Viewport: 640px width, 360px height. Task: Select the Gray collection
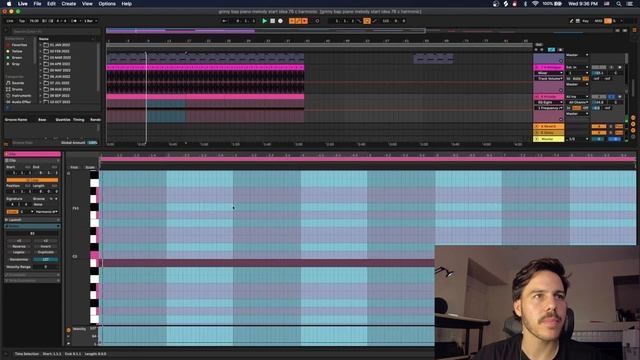click(x=16, y=64)
